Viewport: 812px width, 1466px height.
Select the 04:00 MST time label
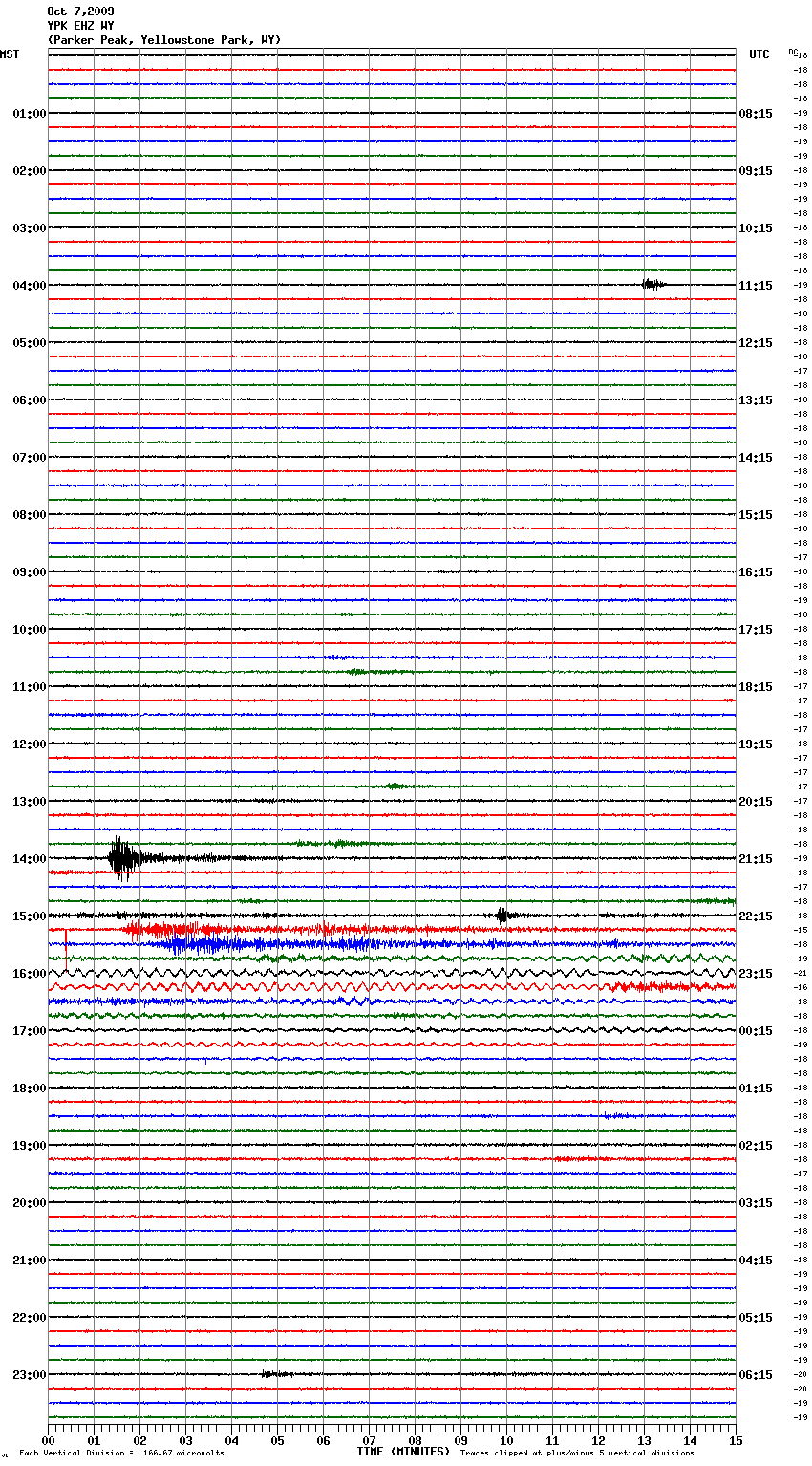[29, 286]
